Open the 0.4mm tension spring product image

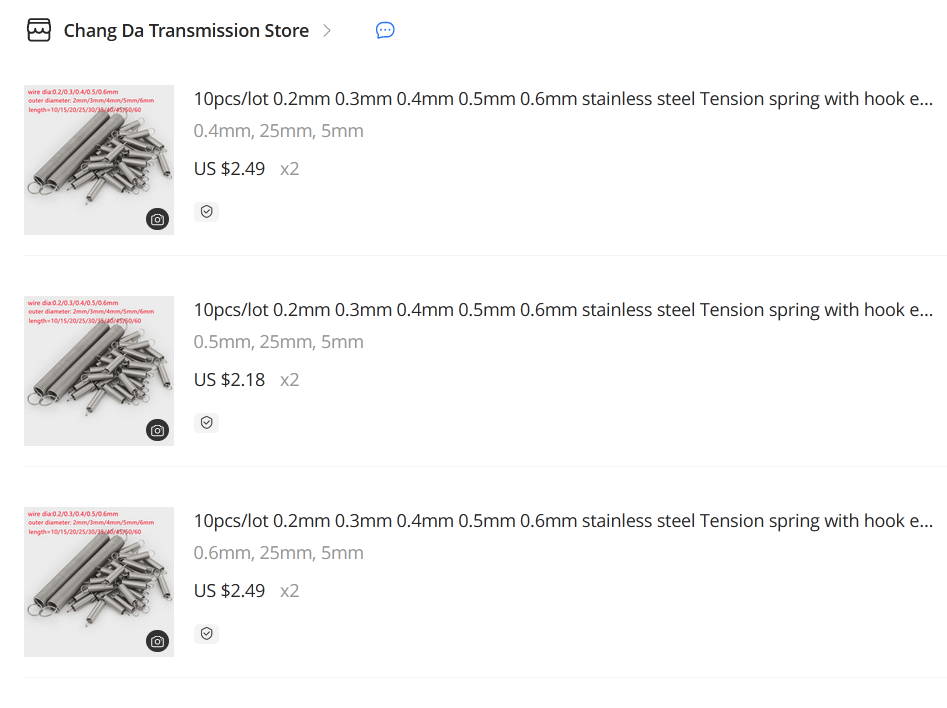99,159
